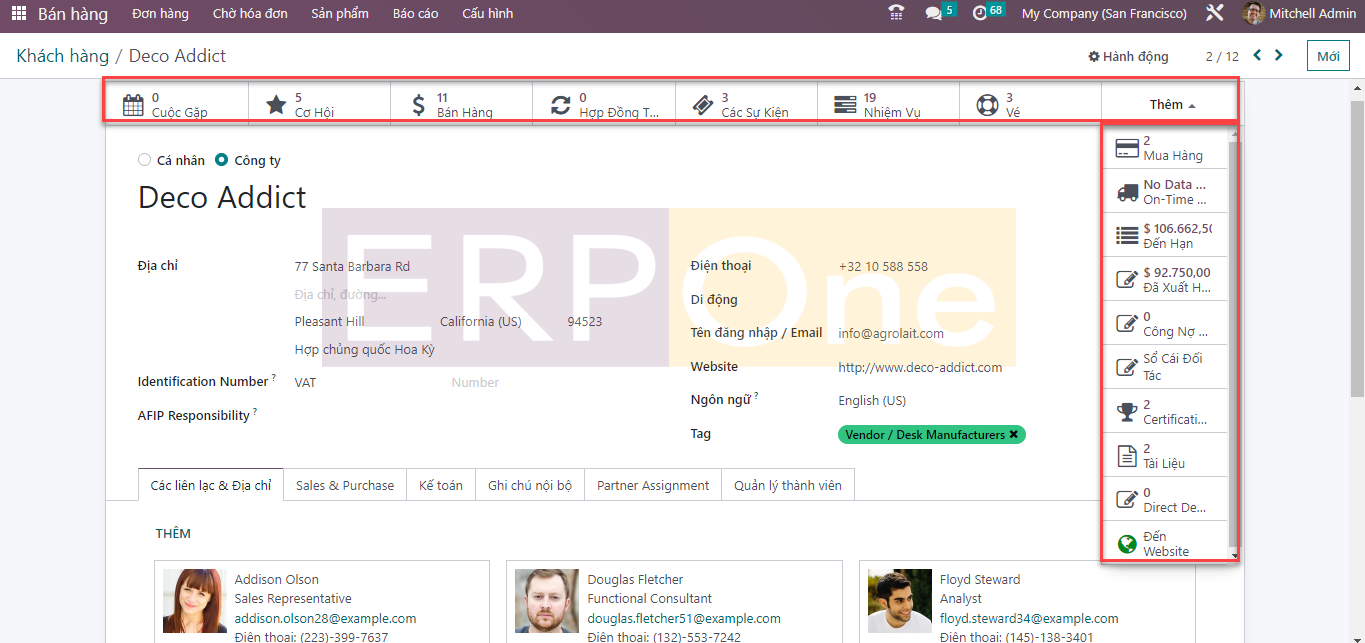Switch to the Sales & Purchase tab
Image resolution: width=1365 pixels, height=643 pixels.
coord(345,485)
